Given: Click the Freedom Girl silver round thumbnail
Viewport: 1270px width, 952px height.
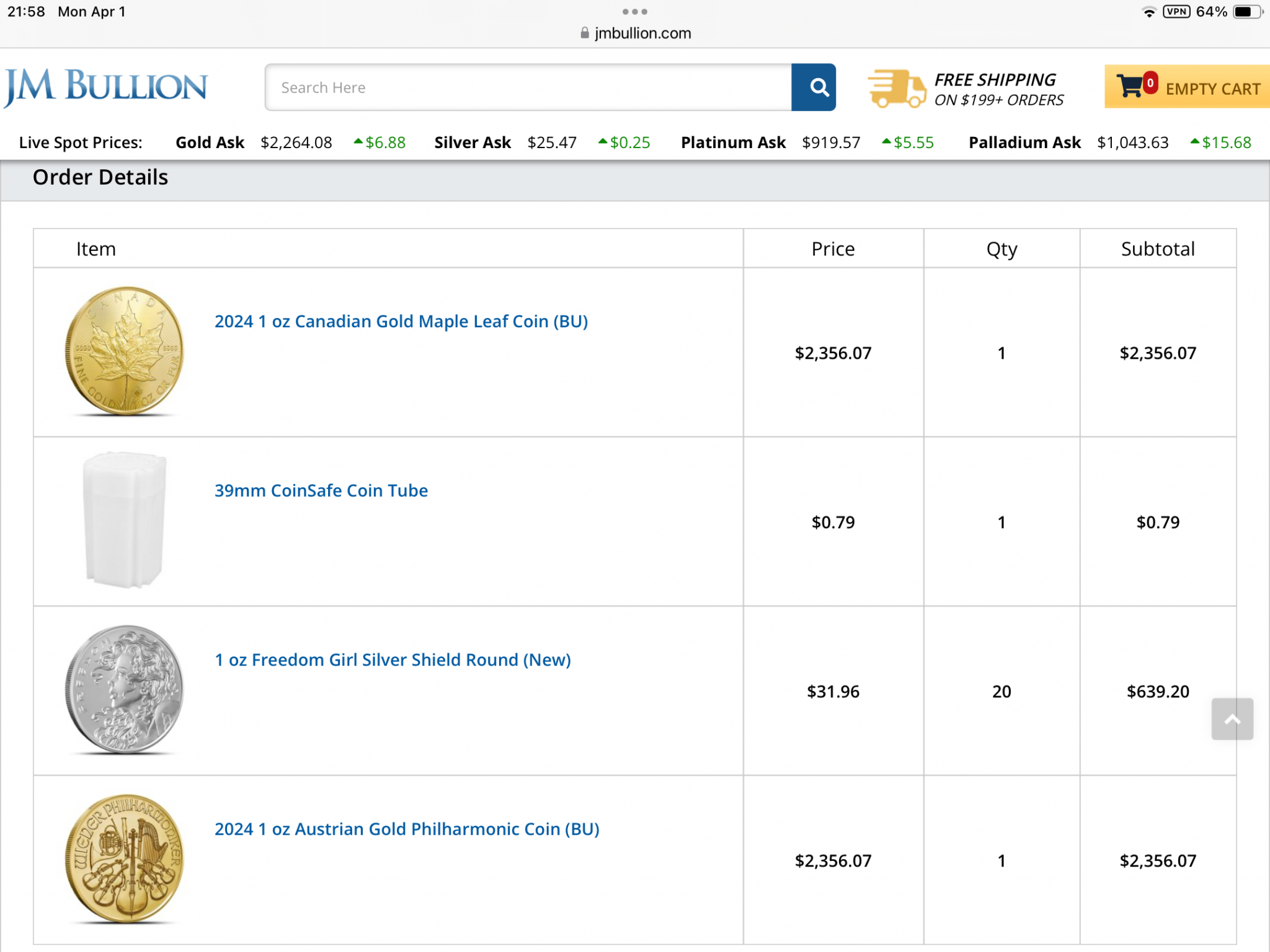Looking at the screenshot, I should [x=125, y=689].
